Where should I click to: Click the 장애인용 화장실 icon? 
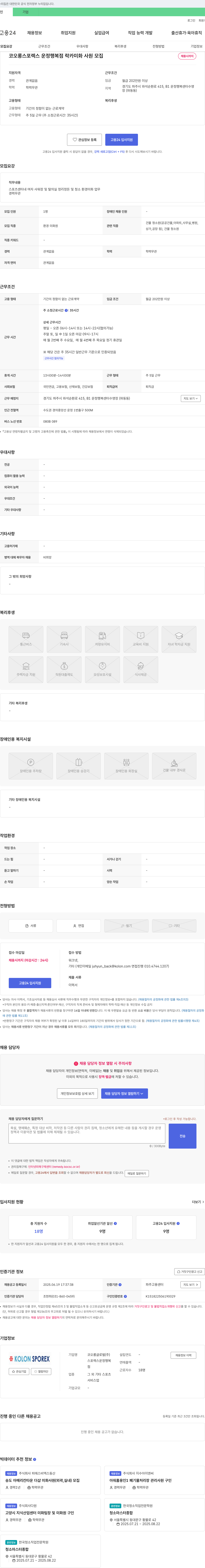point(126,766)
